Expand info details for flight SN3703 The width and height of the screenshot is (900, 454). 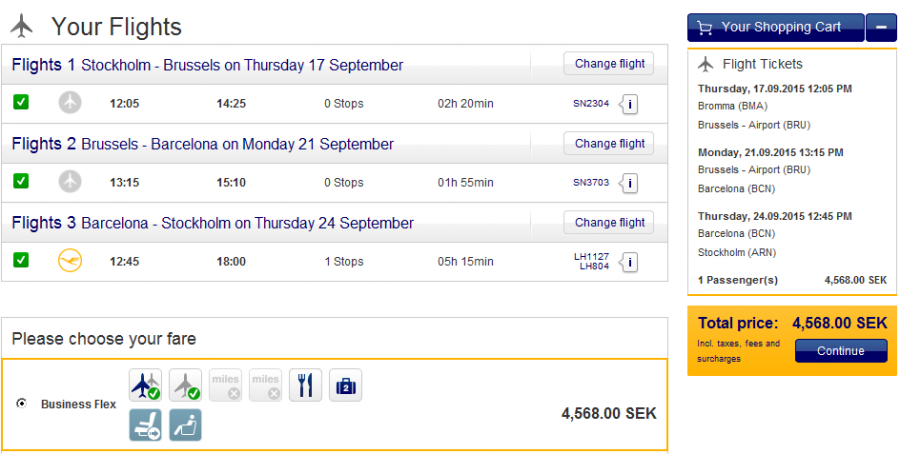(x=631, y=183)
